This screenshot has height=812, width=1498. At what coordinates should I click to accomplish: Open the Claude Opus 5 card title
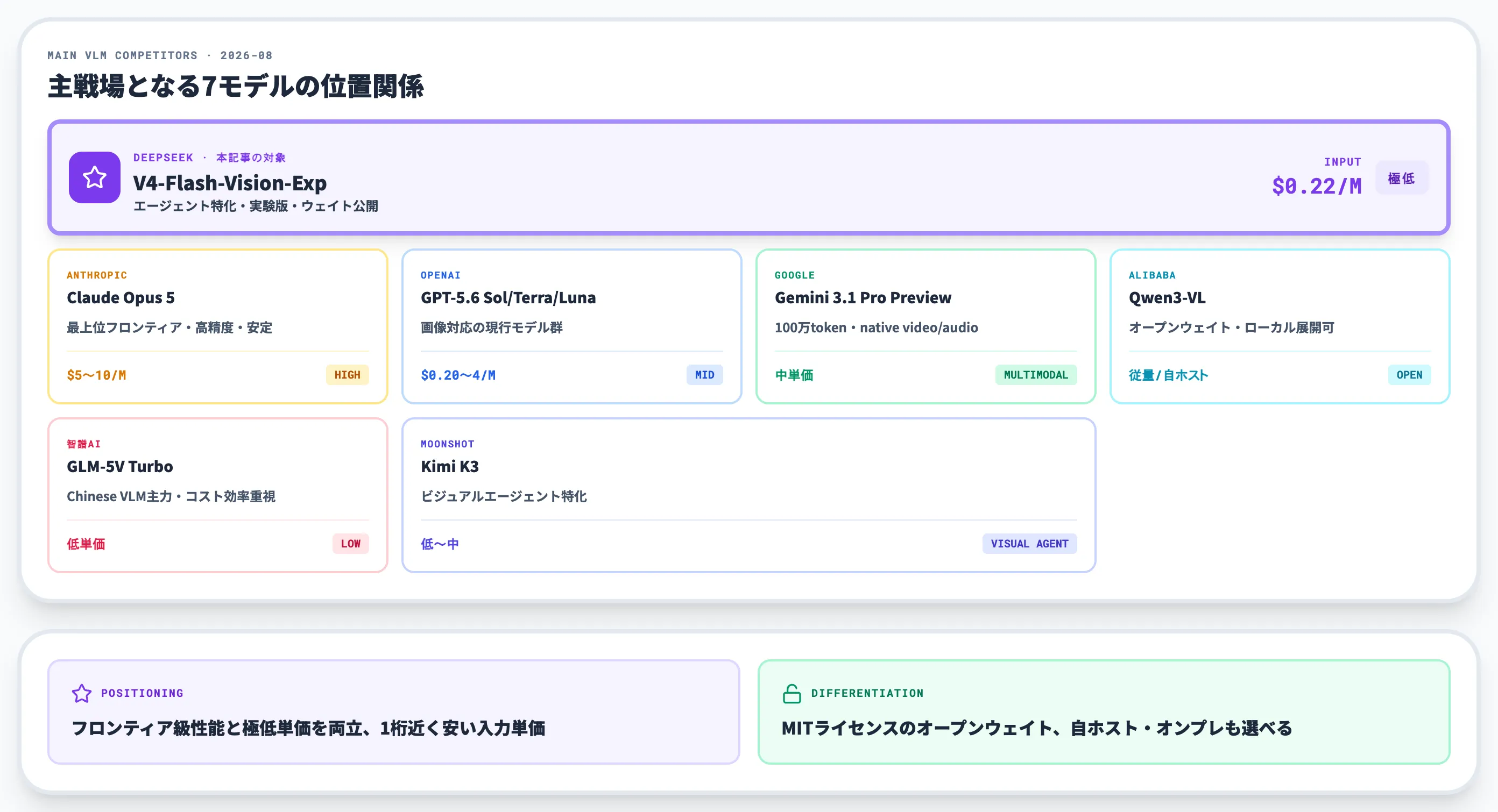click(x=121, y=297)
